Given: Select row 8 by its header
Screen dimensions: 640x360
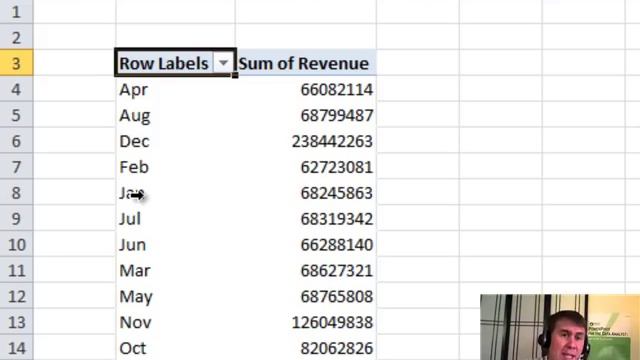Looking at the screenshot, I should point(16,193).
